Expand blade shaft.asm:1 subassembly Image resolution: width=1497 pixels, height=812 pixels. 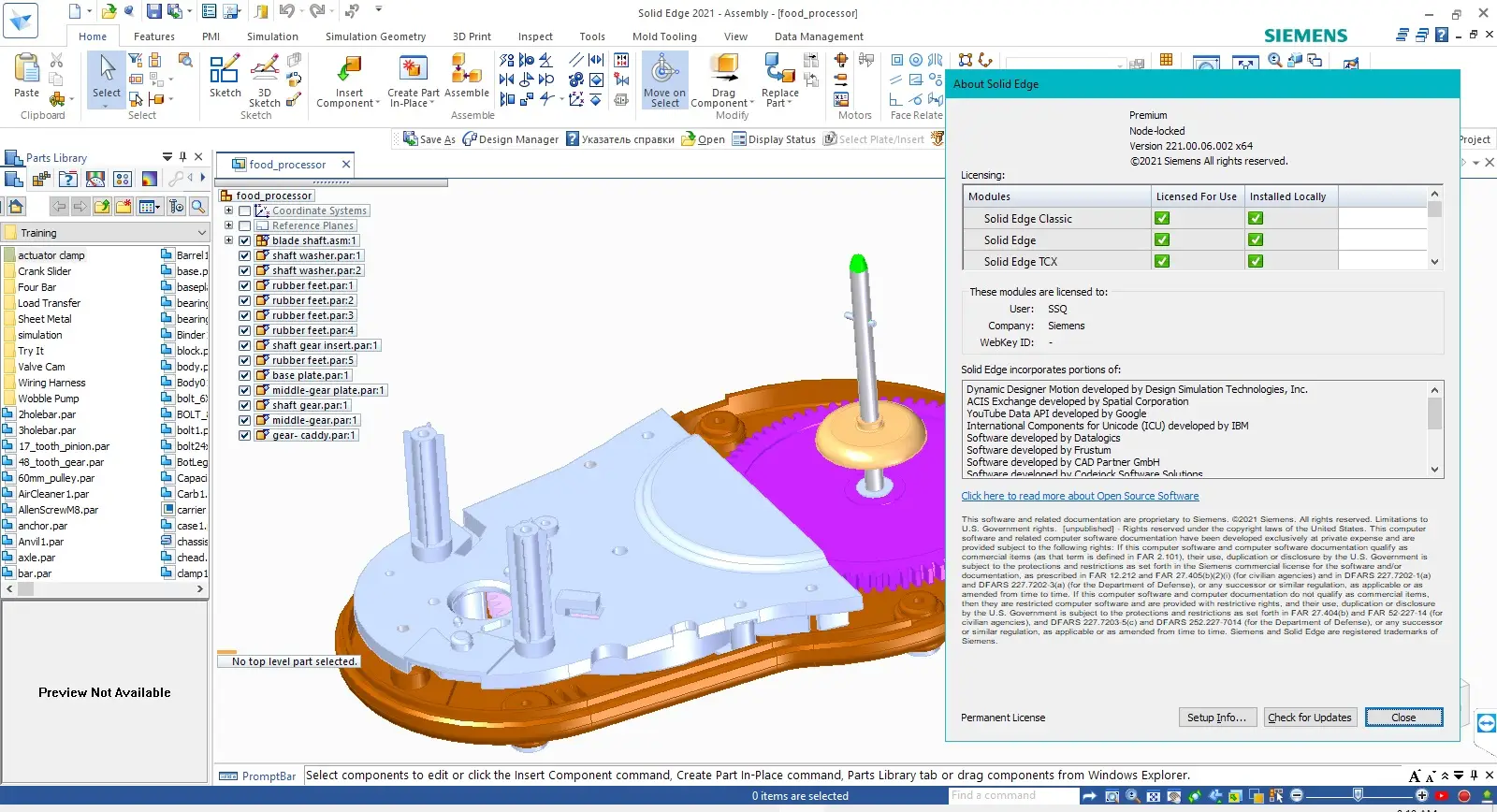point(228,240)
